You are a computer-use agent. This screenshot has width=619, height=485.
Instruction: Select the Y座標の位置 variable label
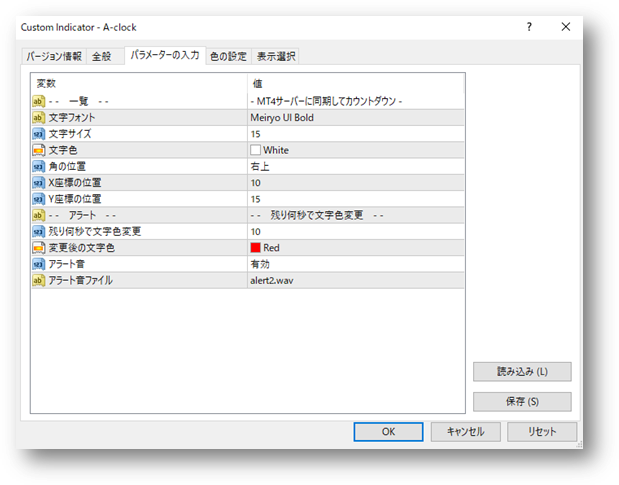[x=75, y=199]
